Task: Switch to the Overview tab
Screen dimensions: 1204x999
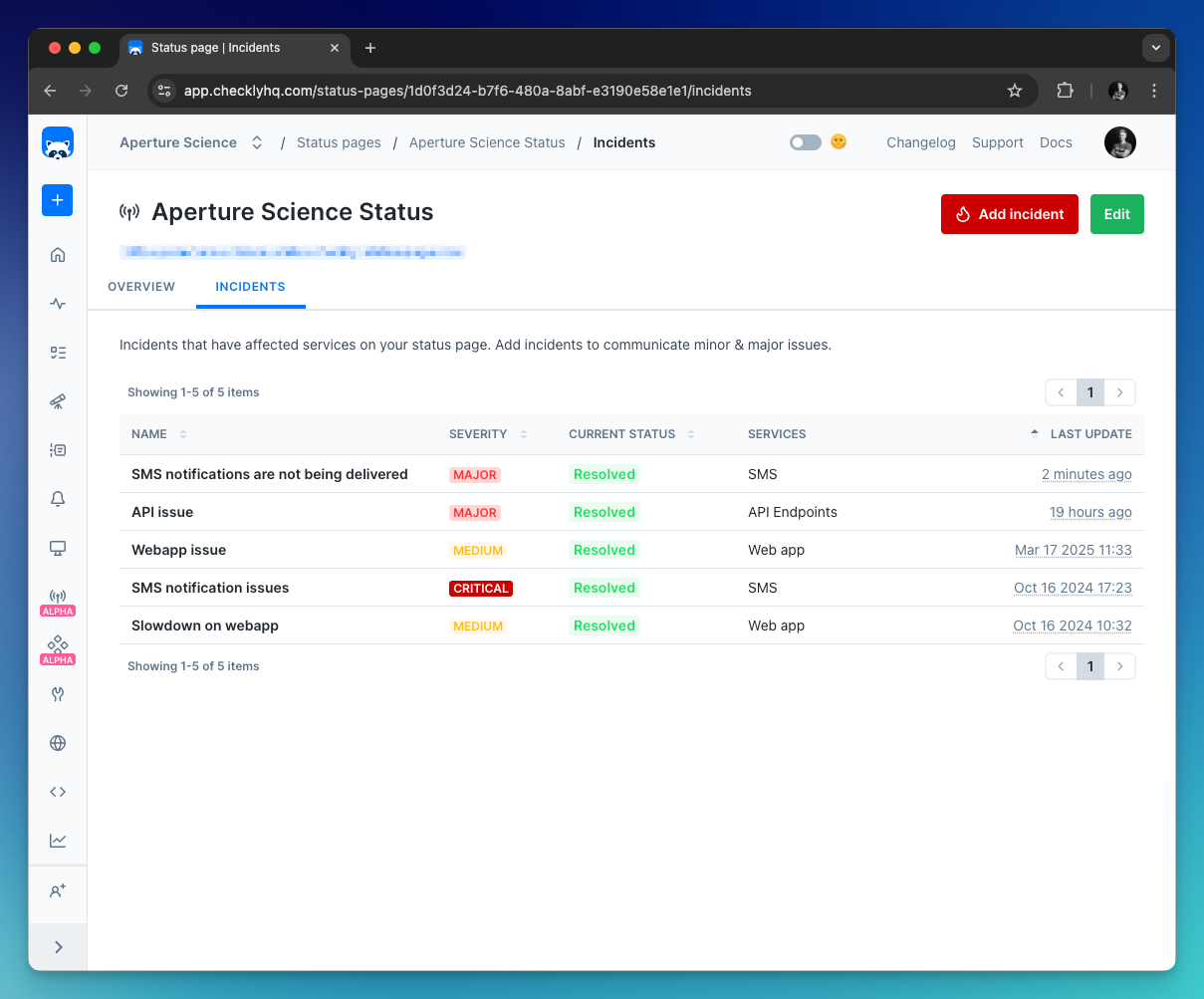Action: (x=141, y=287)
